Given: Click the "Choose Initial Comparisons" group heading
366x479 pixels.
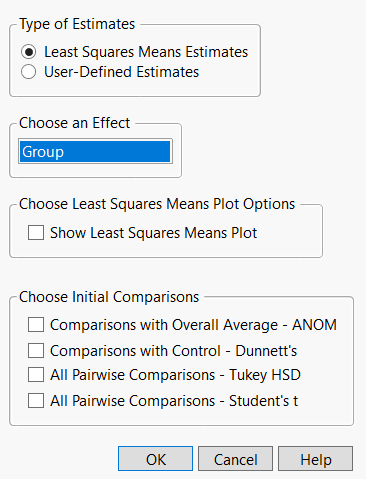Looking at the screenshot, I should 109,297.
